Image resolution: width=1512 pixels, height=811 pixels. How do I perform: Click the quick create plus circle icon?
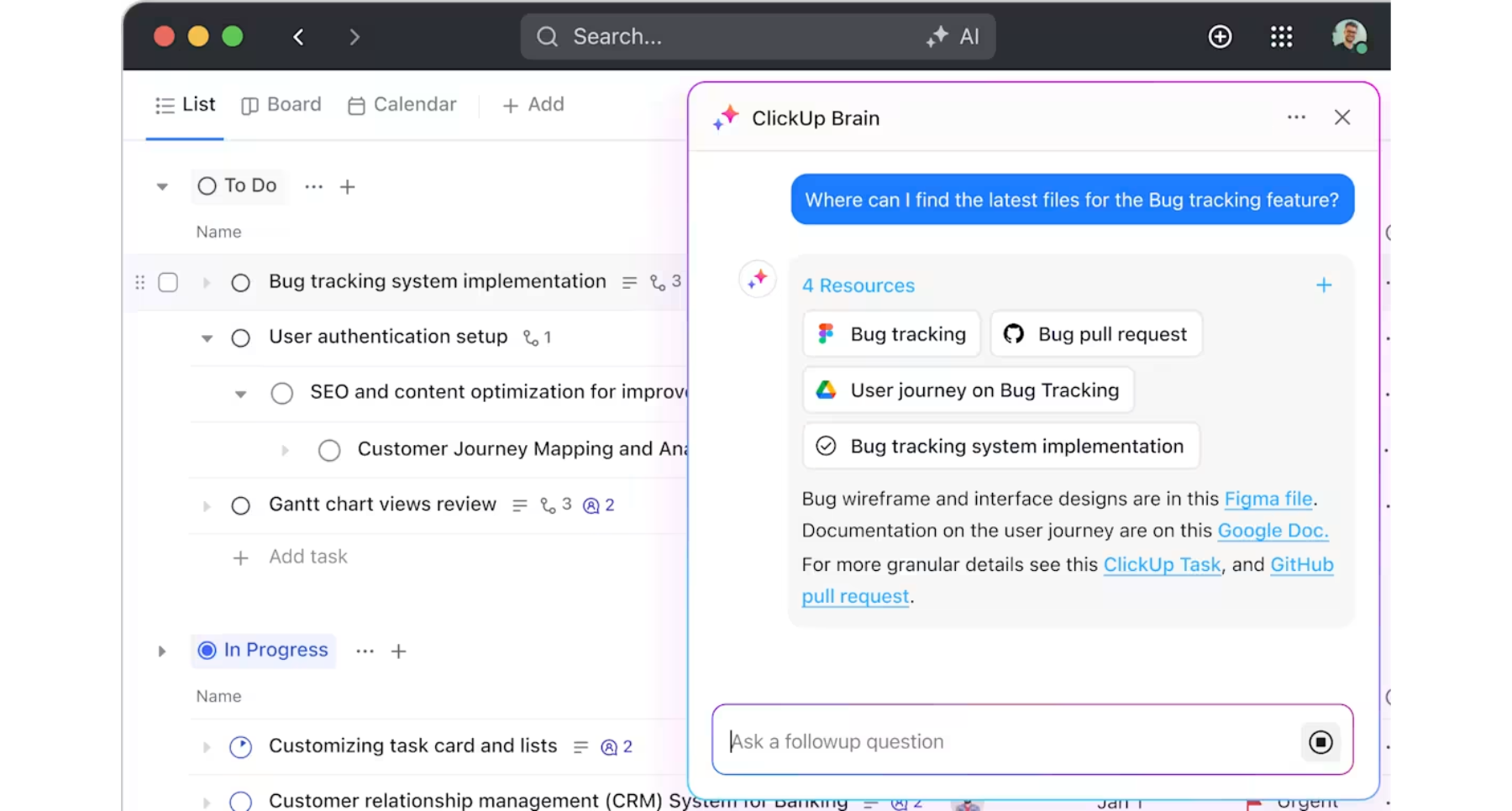pyautogui.click(x=1220, y=36)
